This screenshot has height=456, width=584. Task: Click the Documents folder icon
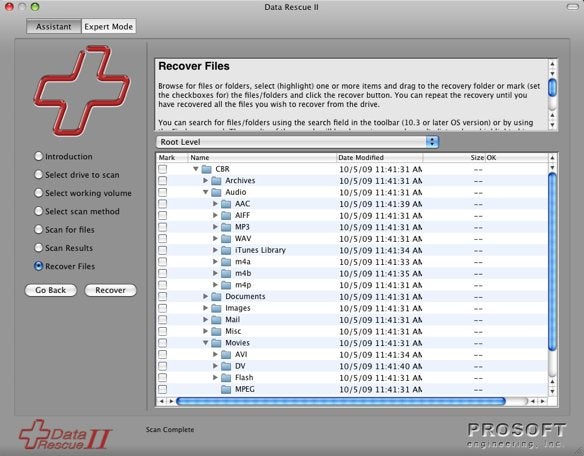coord(216,297)
